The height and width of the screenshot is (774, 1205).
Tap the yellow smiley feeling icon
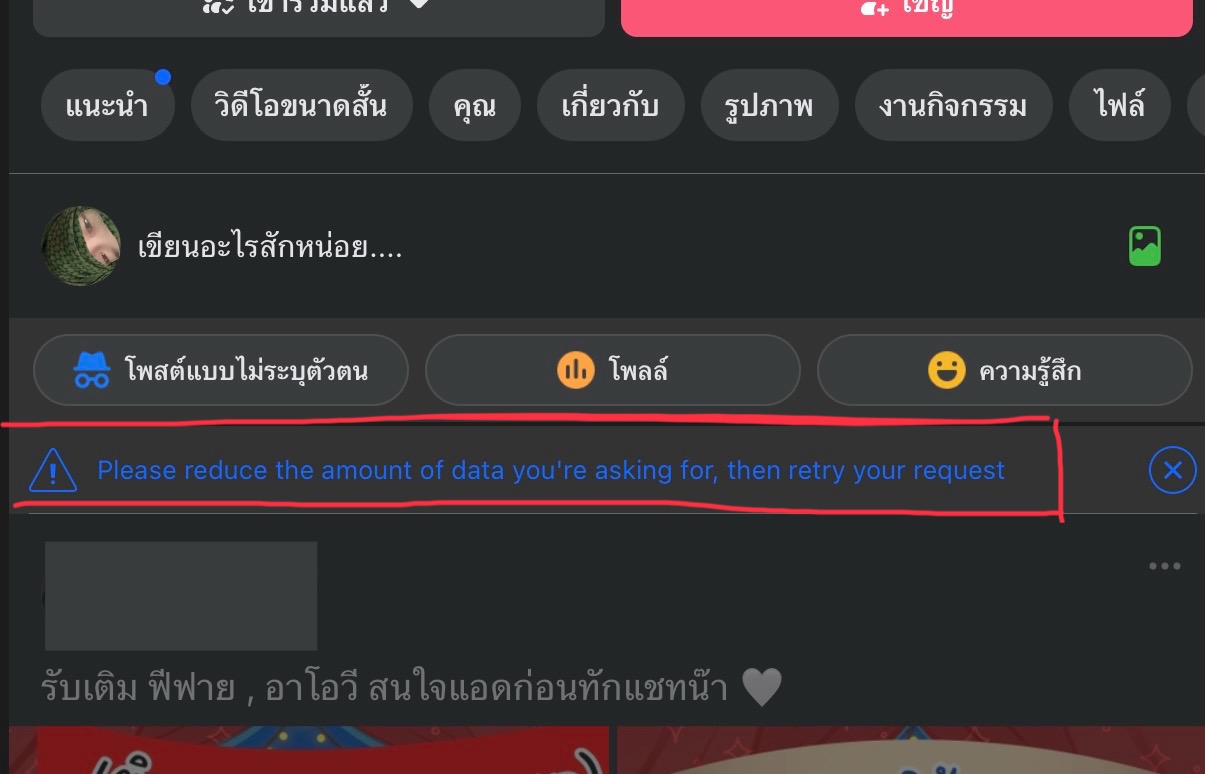946,371
